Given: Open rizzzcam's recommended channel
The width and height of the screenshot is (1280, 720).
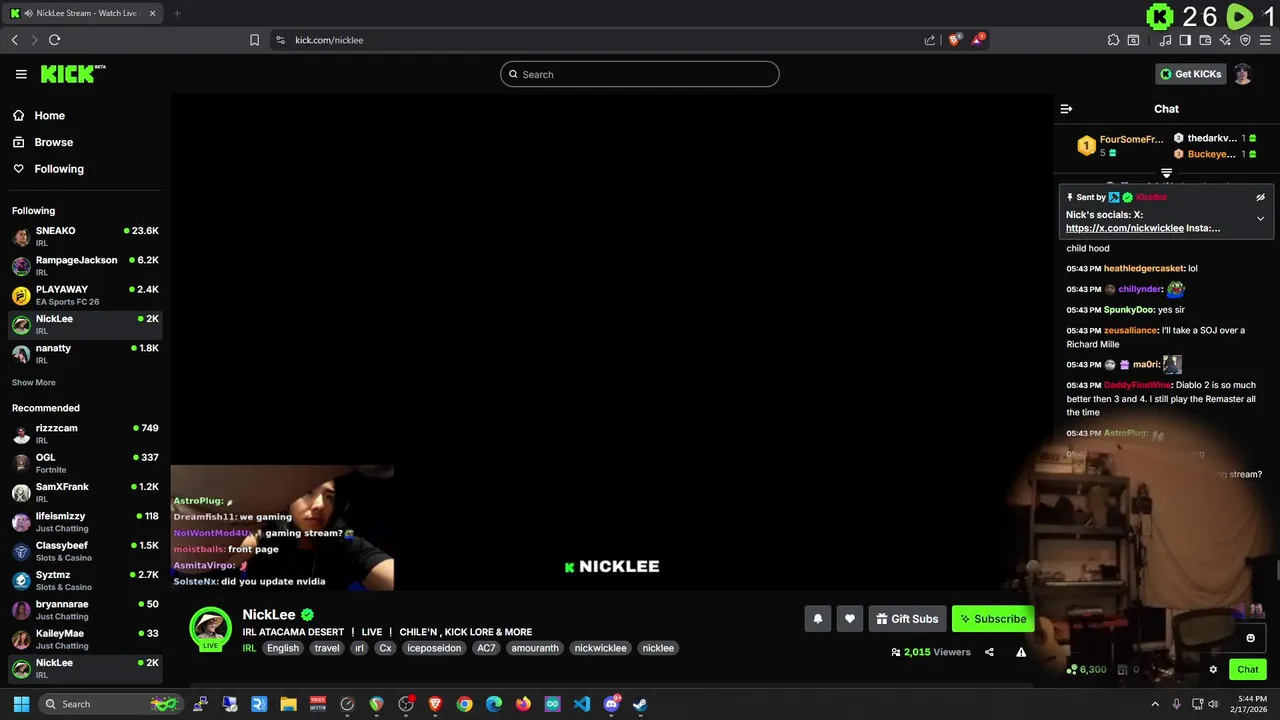Looking at the screenshot, I should 85,434.
